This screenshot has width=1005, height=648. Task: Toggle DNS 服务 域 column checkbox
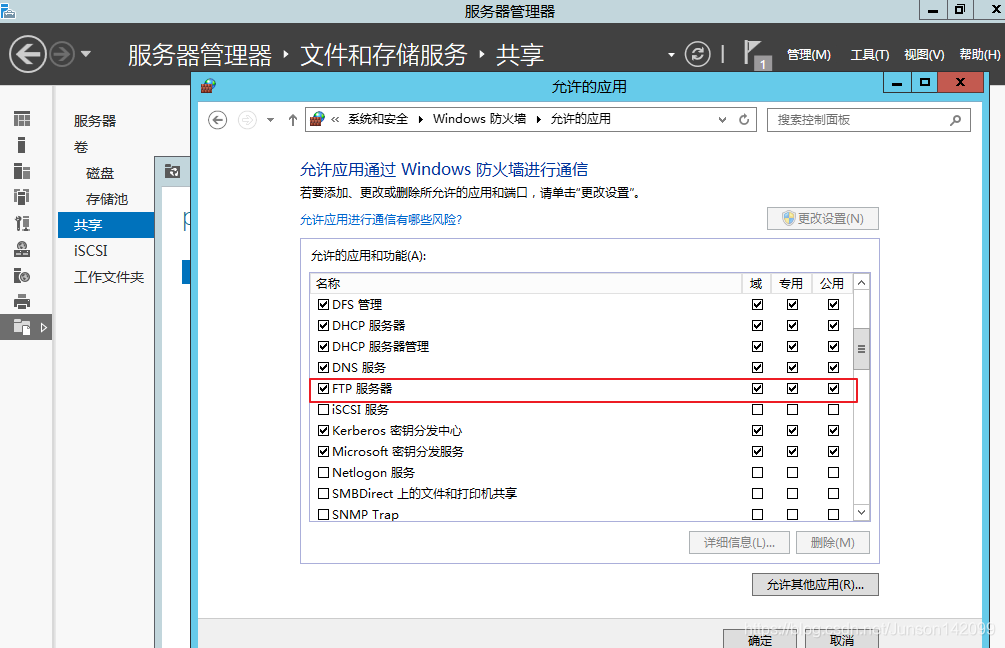pos(758,367)
